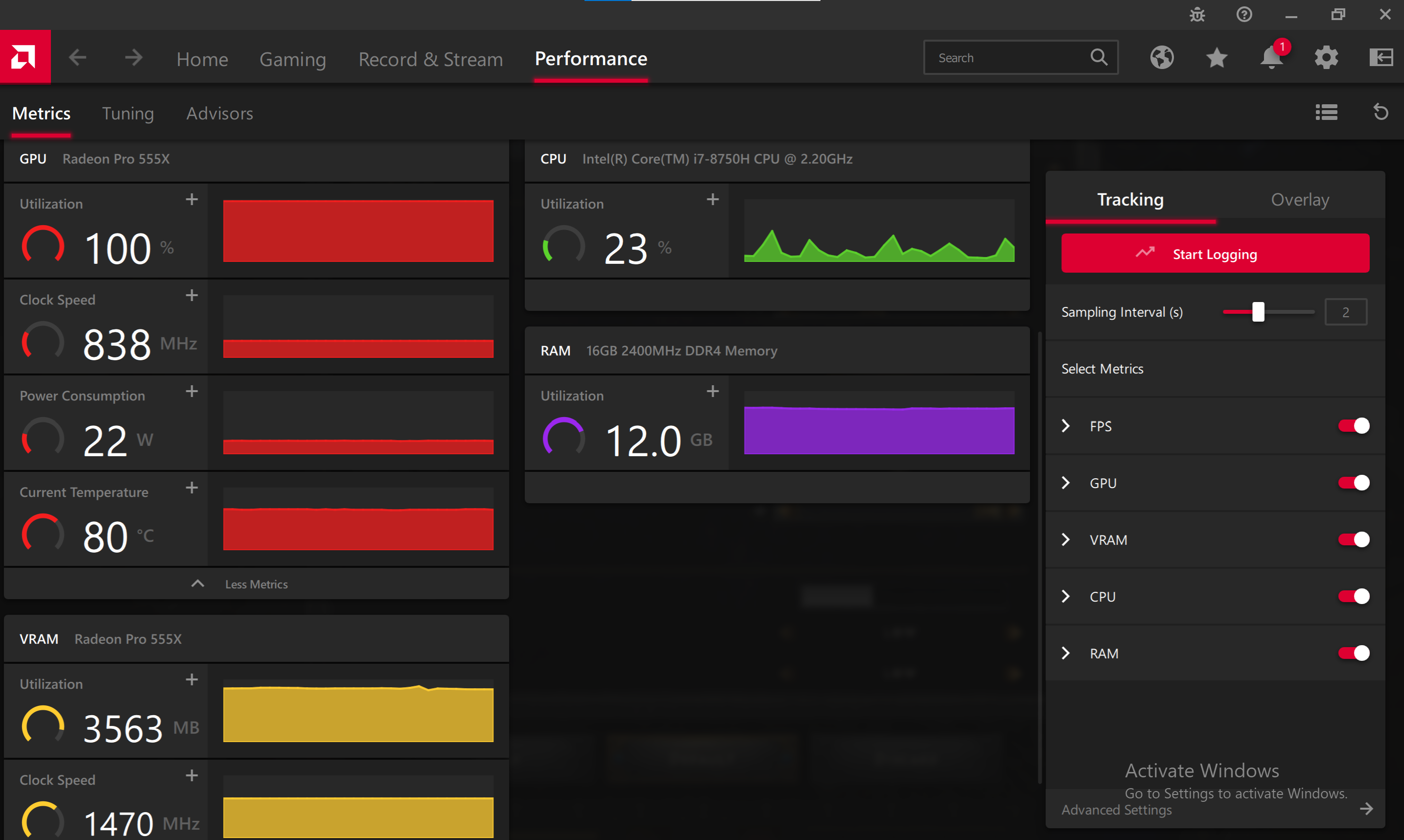Switch to the Tuning tab
Viewport: 1404px width, 840px height.
click(x=128, y=114)
